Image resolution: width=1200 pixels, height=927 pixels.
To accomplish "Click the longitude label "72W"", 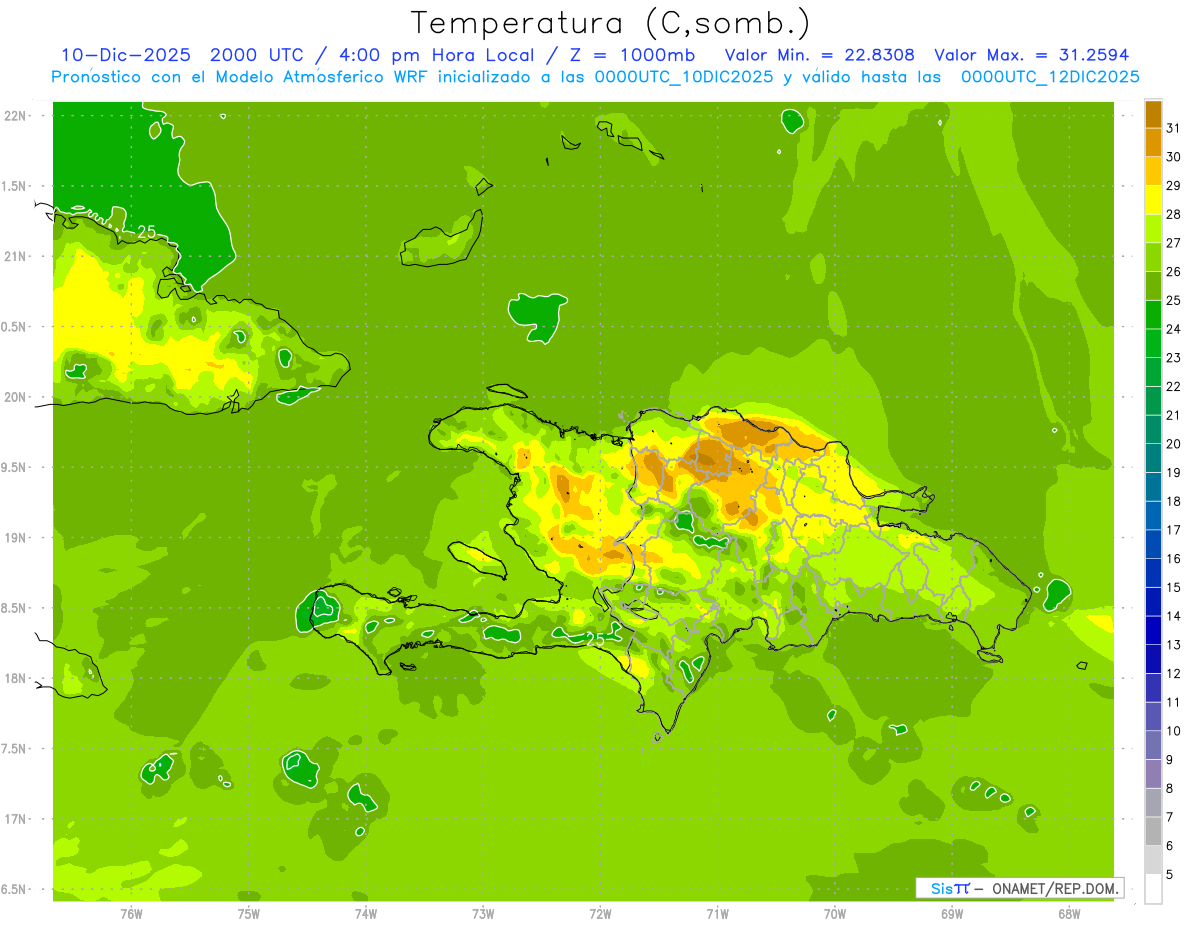I will pyautogui.click(x=600, y=913).
